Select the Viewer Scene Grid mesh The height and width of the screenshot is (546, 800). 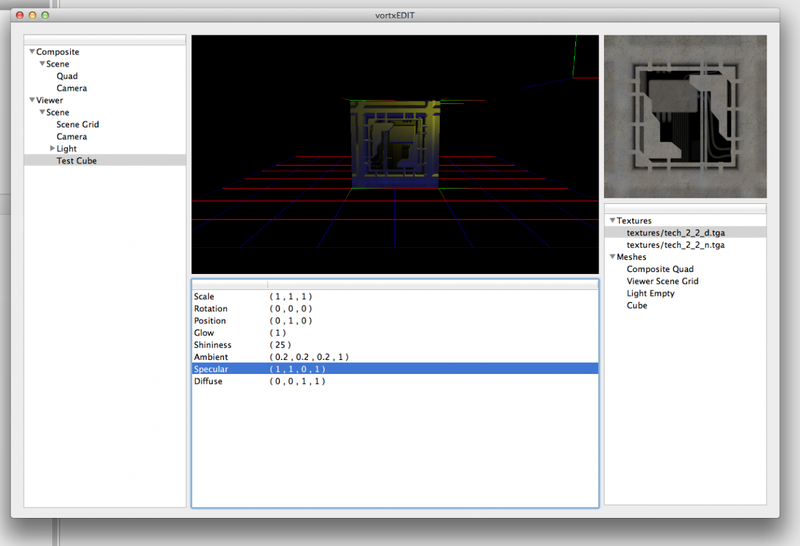(x=662, y=281)
